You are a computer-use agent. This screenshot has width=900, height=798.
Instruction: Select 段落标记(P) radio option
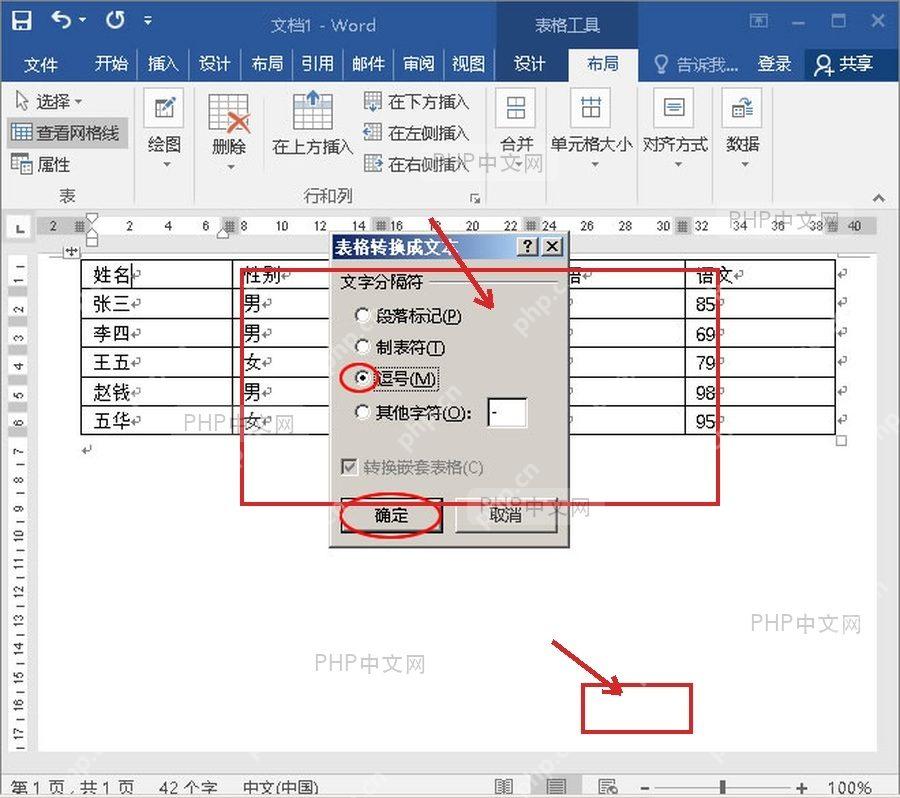(x=408, y=316)
